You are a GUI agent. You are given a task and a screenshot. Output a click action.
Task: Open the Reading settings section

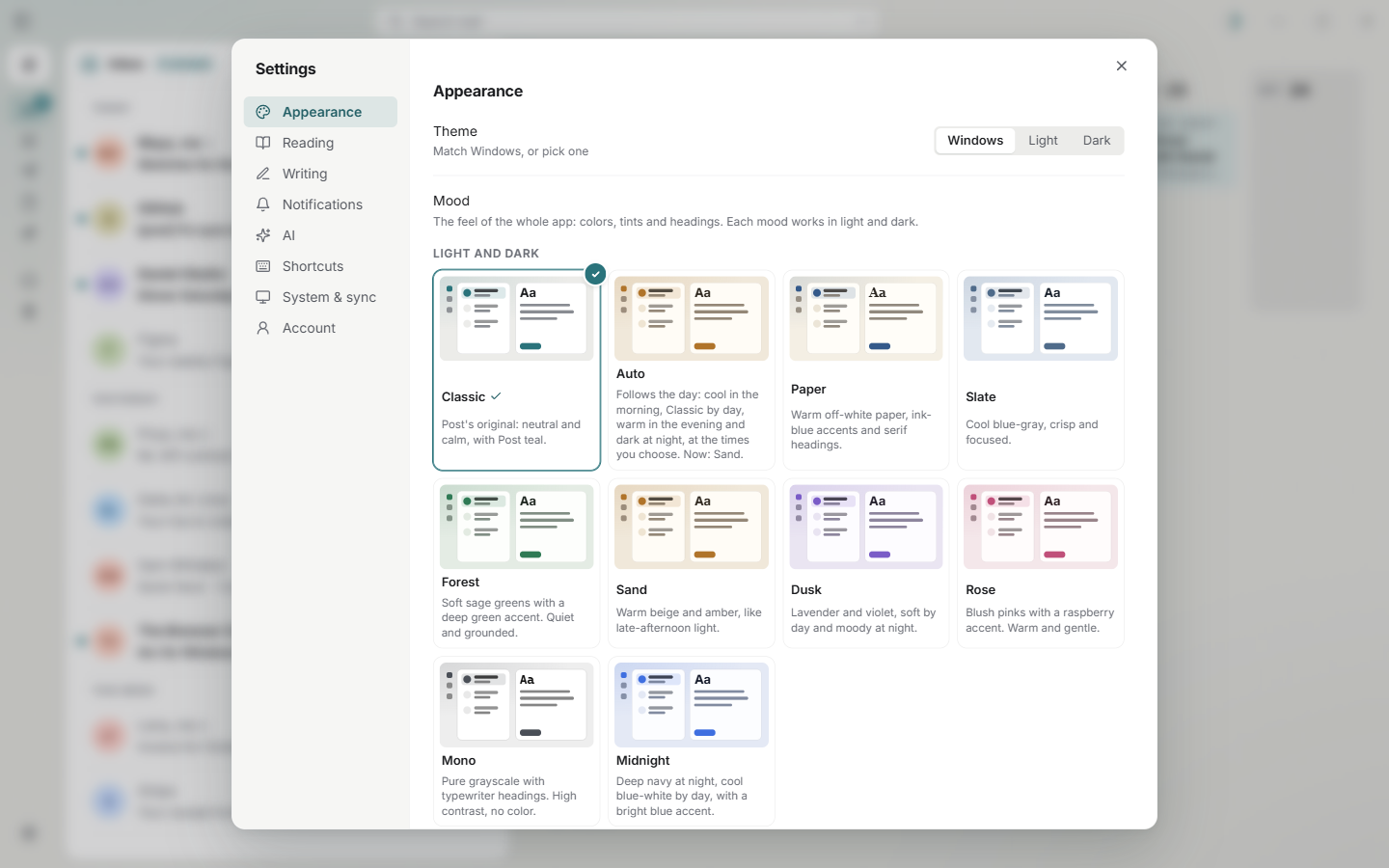coord(320,143)
